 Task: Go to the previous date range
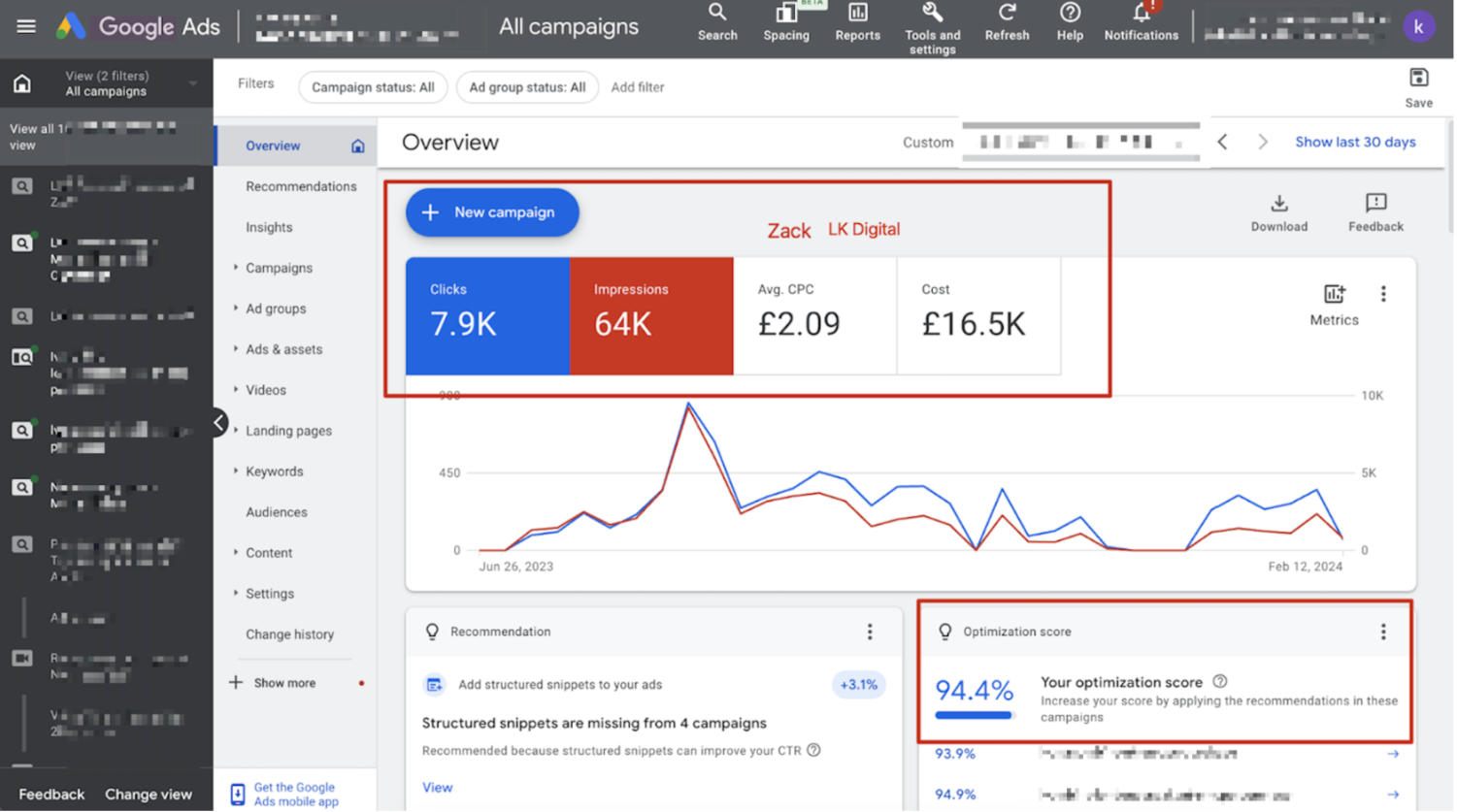[x=1223, y=143]
